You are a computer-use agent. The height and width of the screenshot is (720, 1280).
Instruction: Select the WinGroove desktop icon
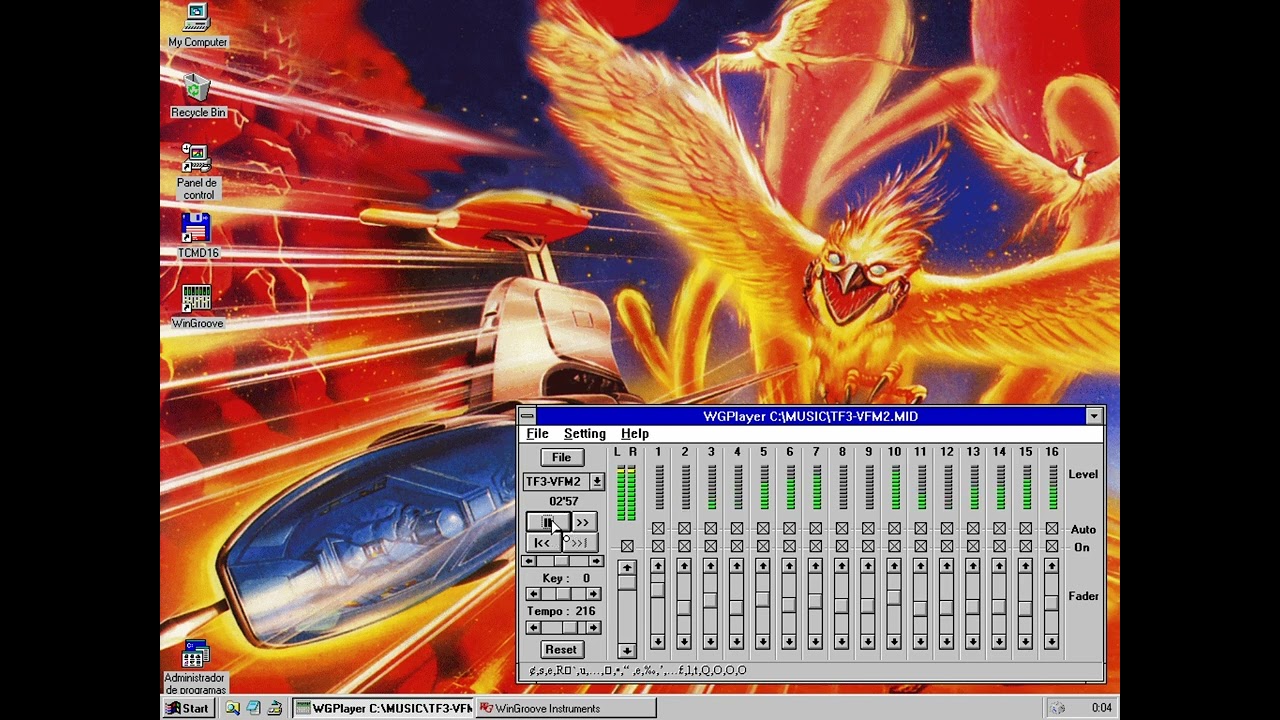pyautogui.click(x=197, y=307)
